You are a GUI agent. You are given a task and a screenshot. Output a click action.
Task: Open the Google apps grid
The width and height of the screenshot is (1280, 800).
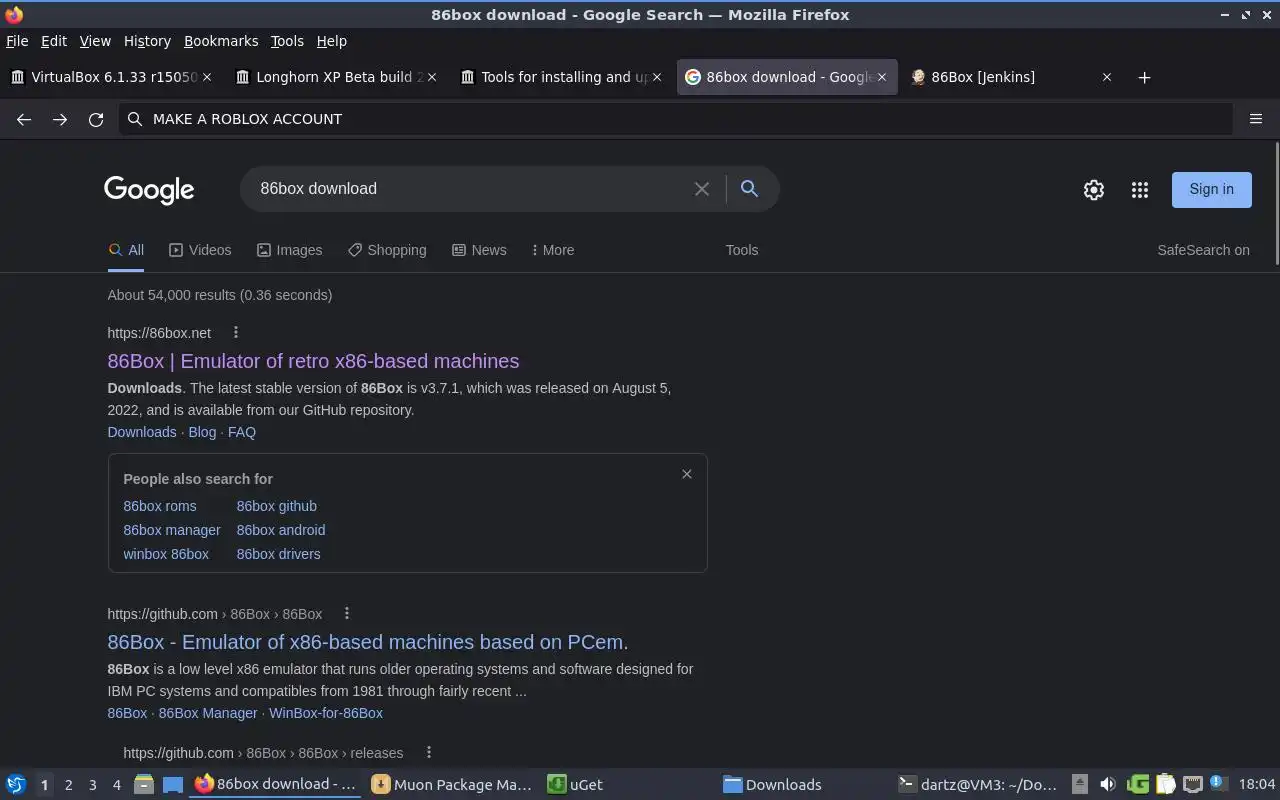[x=1140, y=190]
